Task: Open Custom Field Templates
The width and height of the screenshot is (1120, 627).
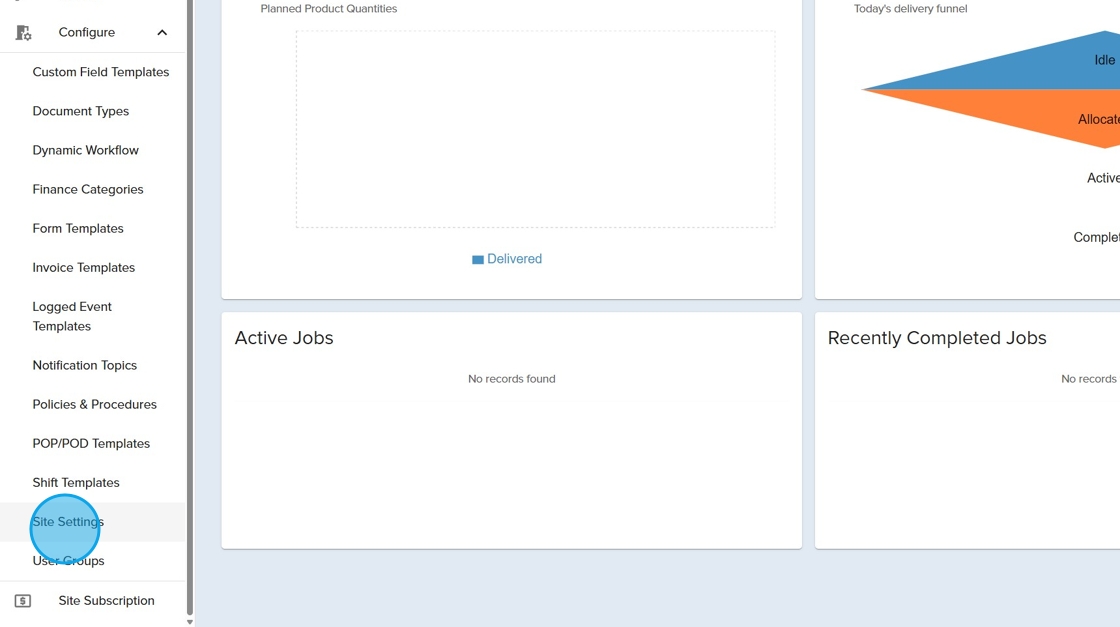Action: [x=100, y=72]
